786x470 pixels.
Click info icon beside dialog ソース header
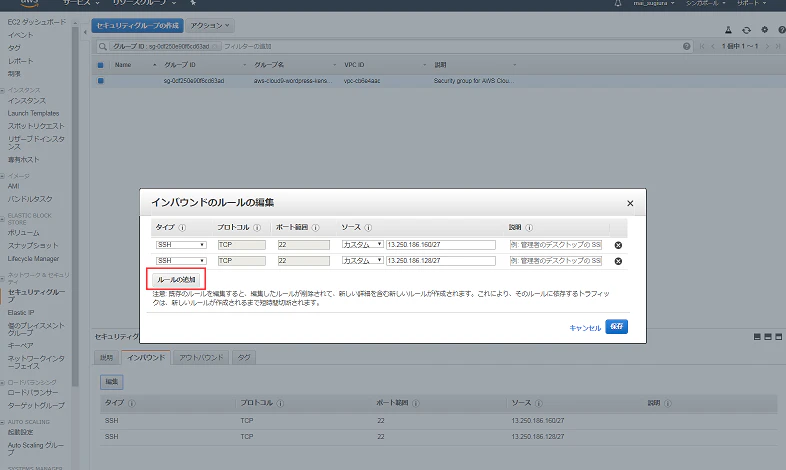point(368,227)
